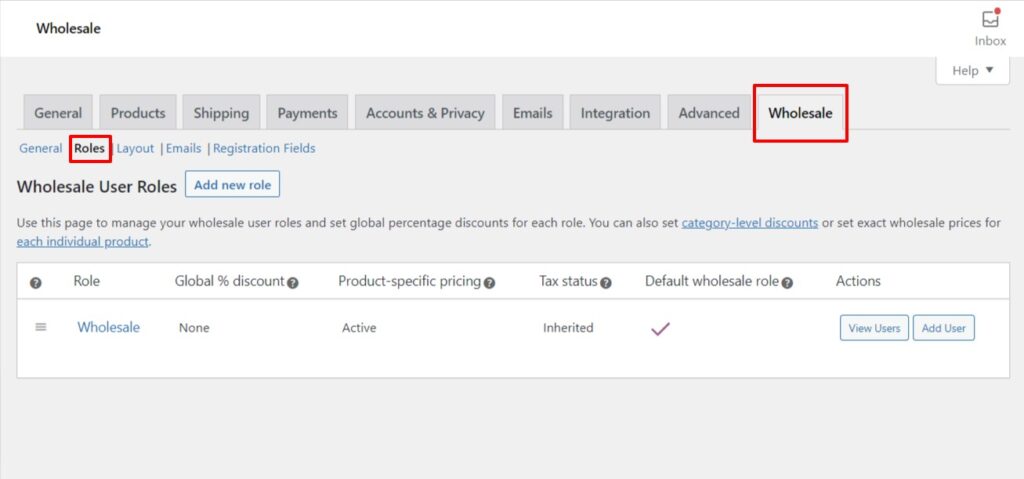The image size is (1024, 479).
Task: Click the View Users button
Action: 874,328
